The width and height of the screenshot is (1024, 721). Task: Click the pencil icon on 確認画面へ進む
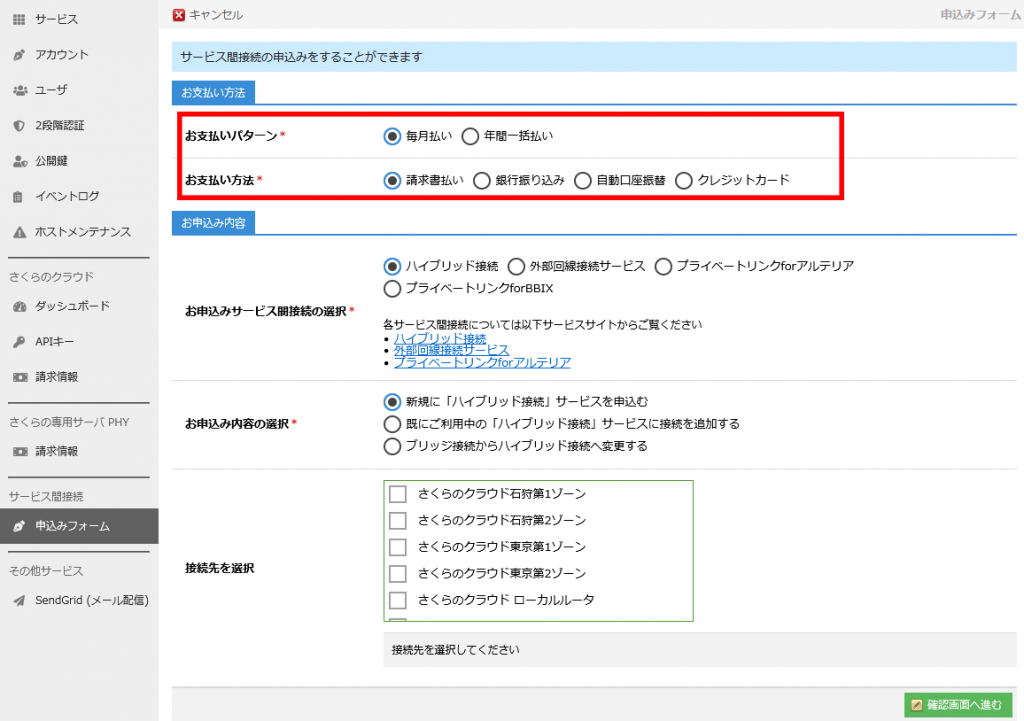tap(917, 705)
